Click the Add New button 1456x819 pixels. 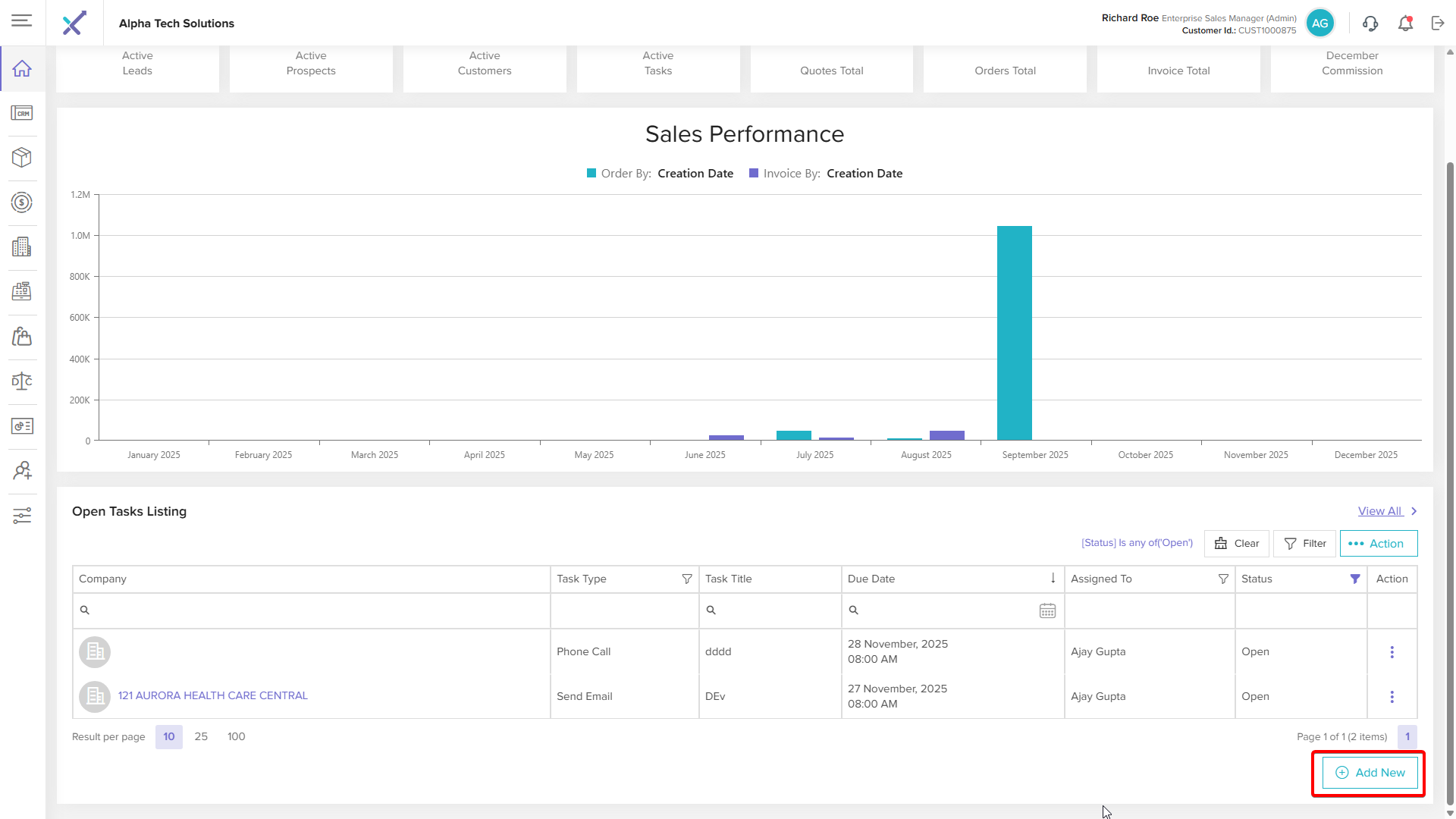1370,773
